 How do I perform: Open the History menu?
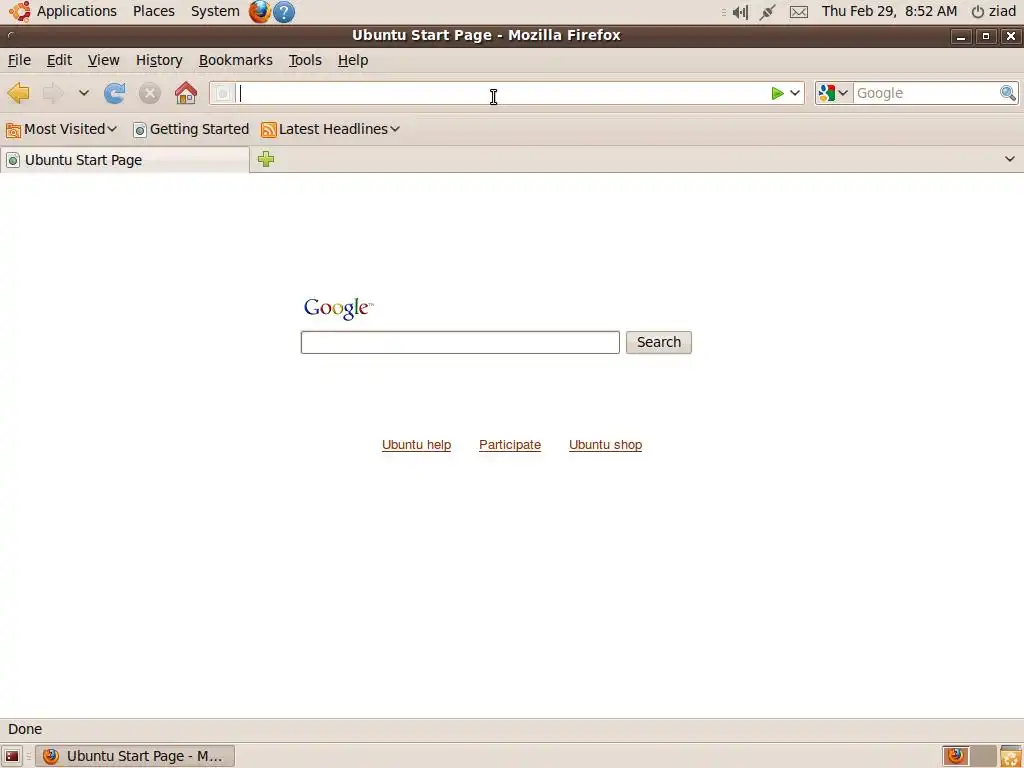pos(159,60)
